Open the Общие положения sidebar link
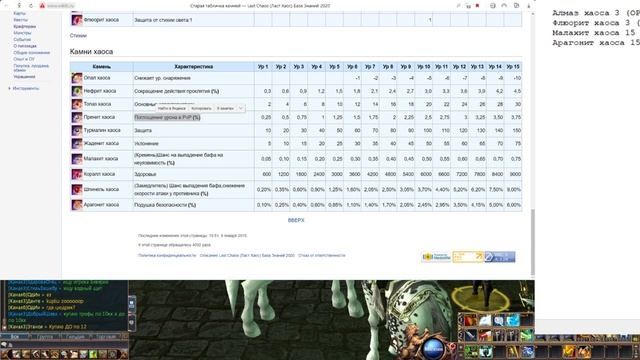The image size is (640, 360). click(31, 53)
